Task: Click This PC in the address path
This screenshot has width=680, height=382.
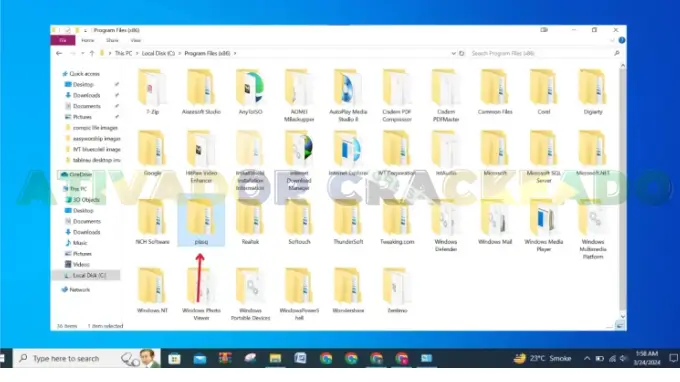Action: [x=123, y=53]
